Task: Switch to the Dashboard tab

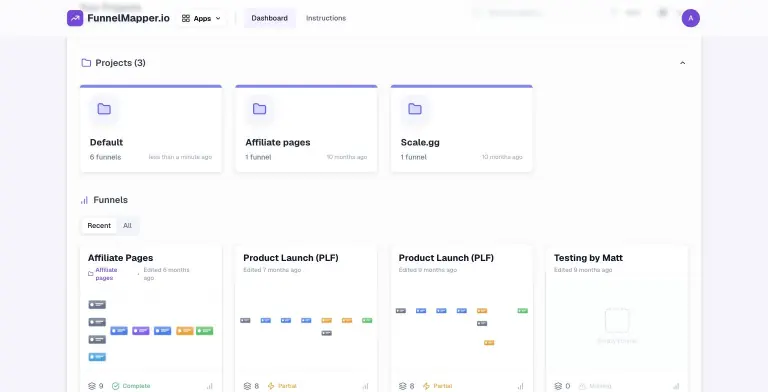Action: click(x=269, y=18)
